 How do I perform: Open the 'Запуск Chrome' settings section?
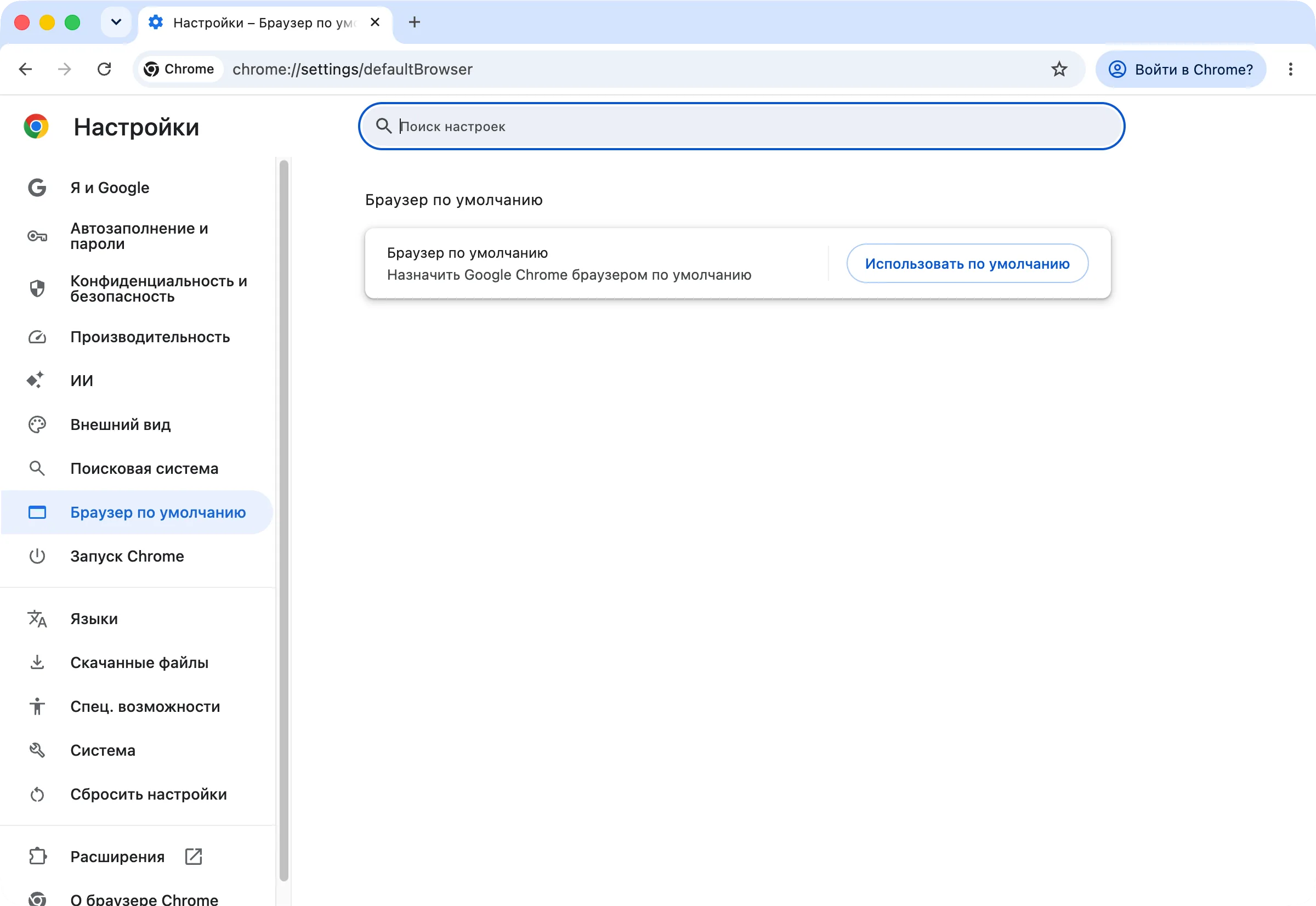[137, 556]
